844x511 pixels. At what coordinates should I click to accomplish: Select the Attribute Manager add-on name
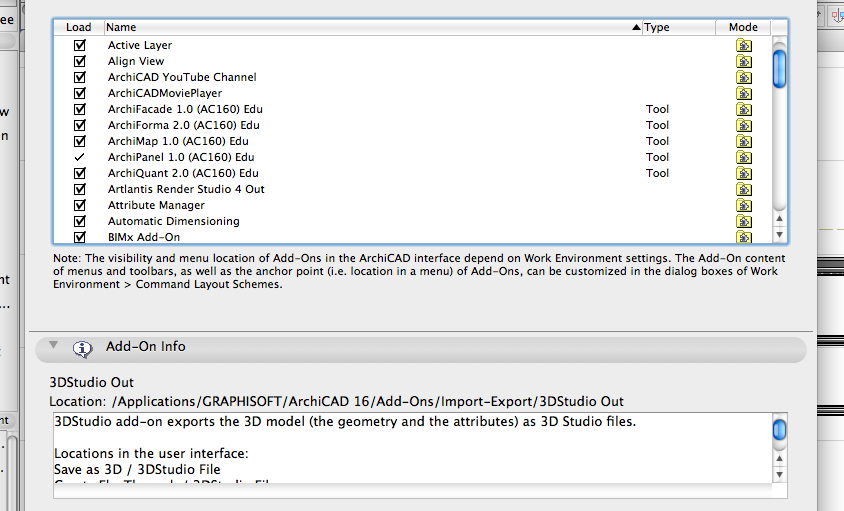pyautogui.click(x=156, y=205)
